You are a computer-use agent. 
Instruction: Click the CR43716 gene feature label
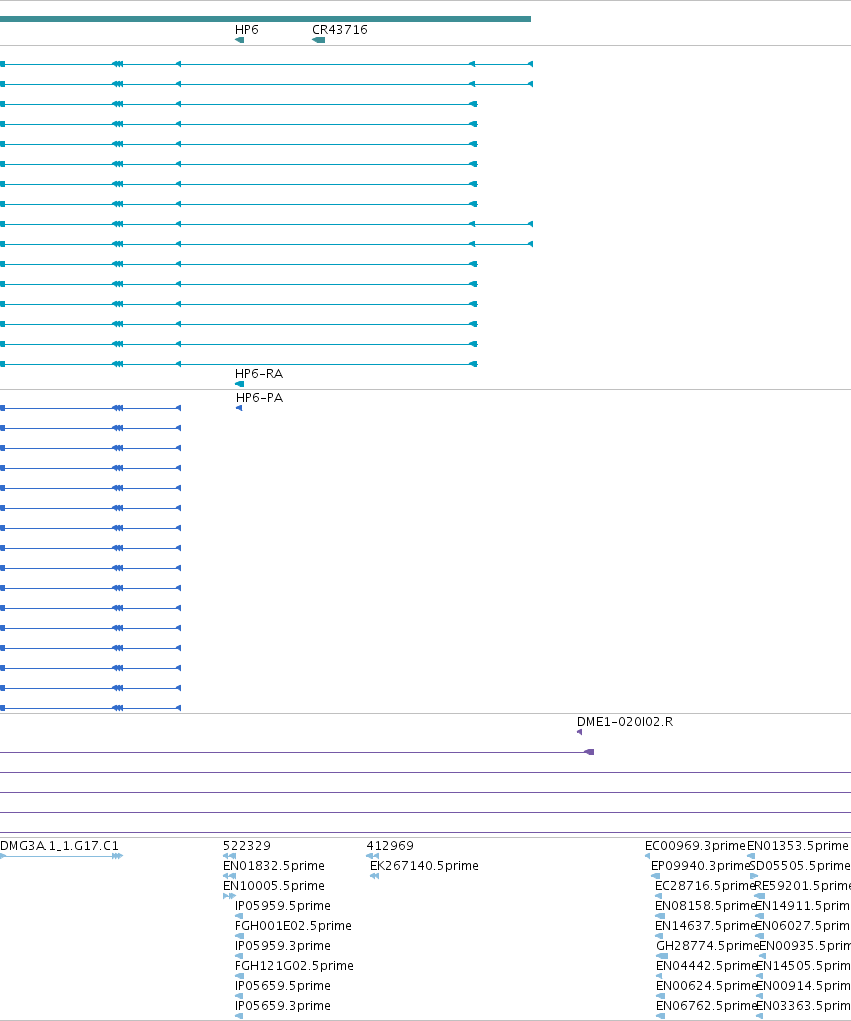[x=339, y=30]
